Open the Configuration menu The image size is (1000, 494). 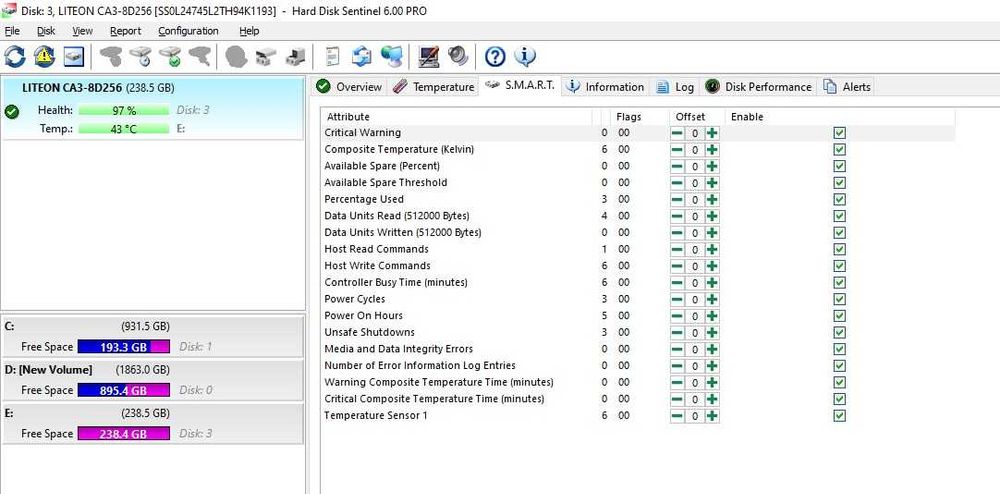click(x=188, y=31)
